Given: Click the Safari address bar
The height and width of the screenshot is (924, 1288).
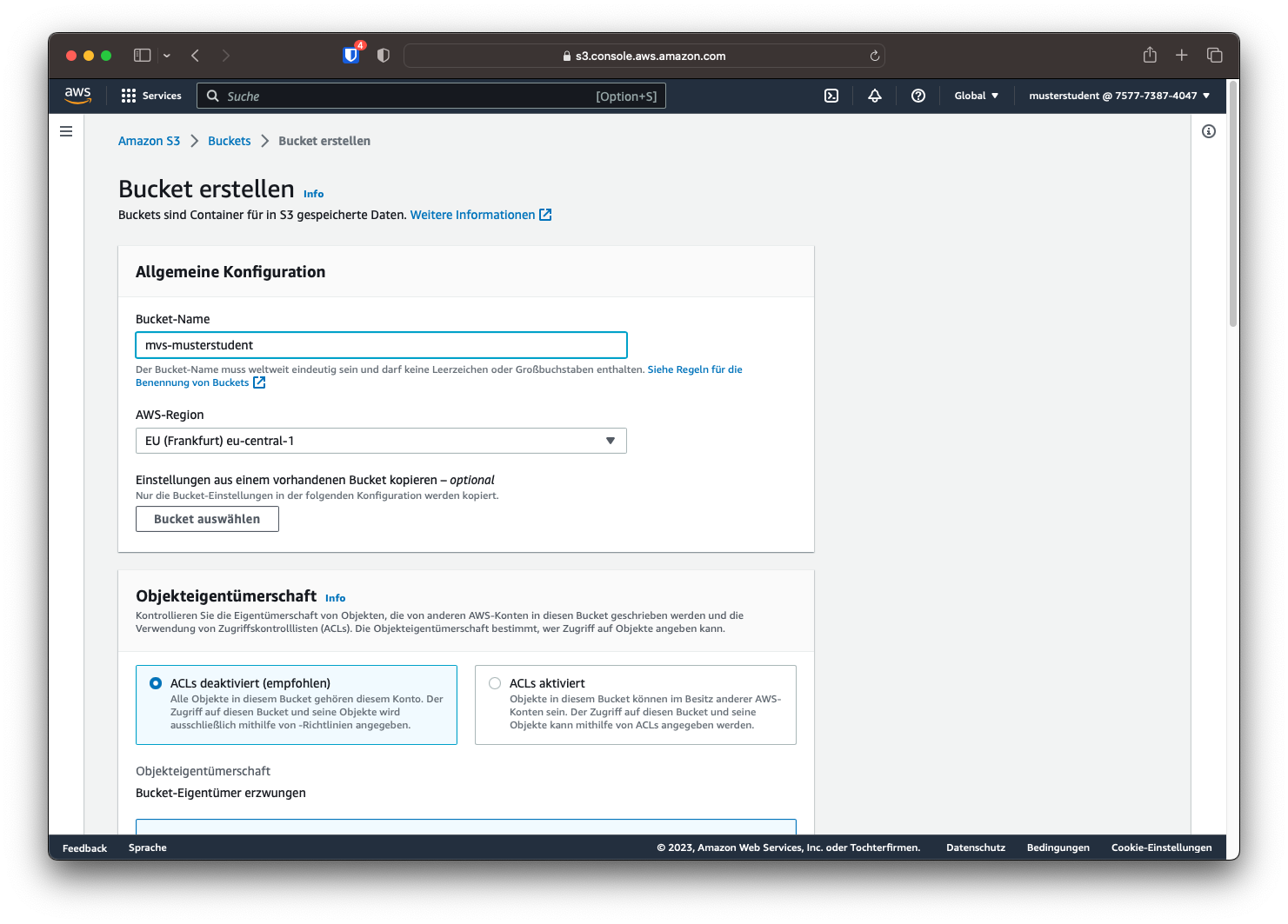Looking at the screenshot, I should 644,56.
